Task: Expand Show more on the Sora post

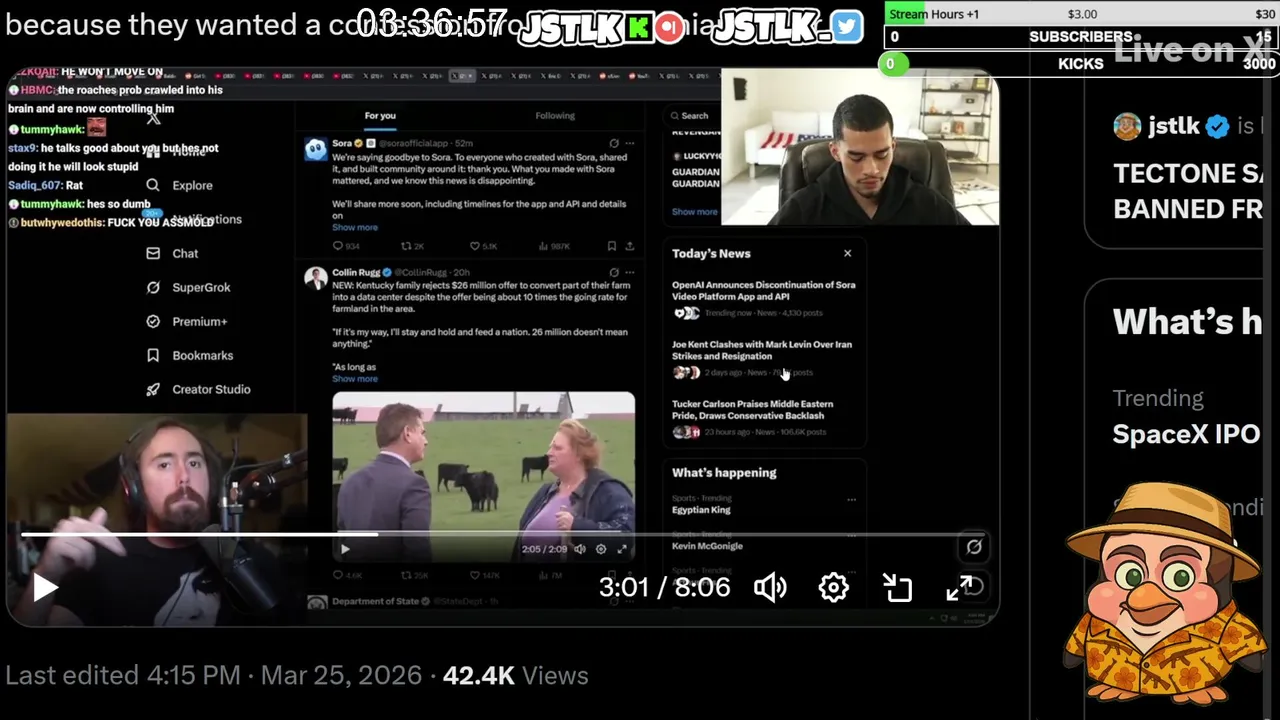Action: pyautogui.click(x=355, y=227)
